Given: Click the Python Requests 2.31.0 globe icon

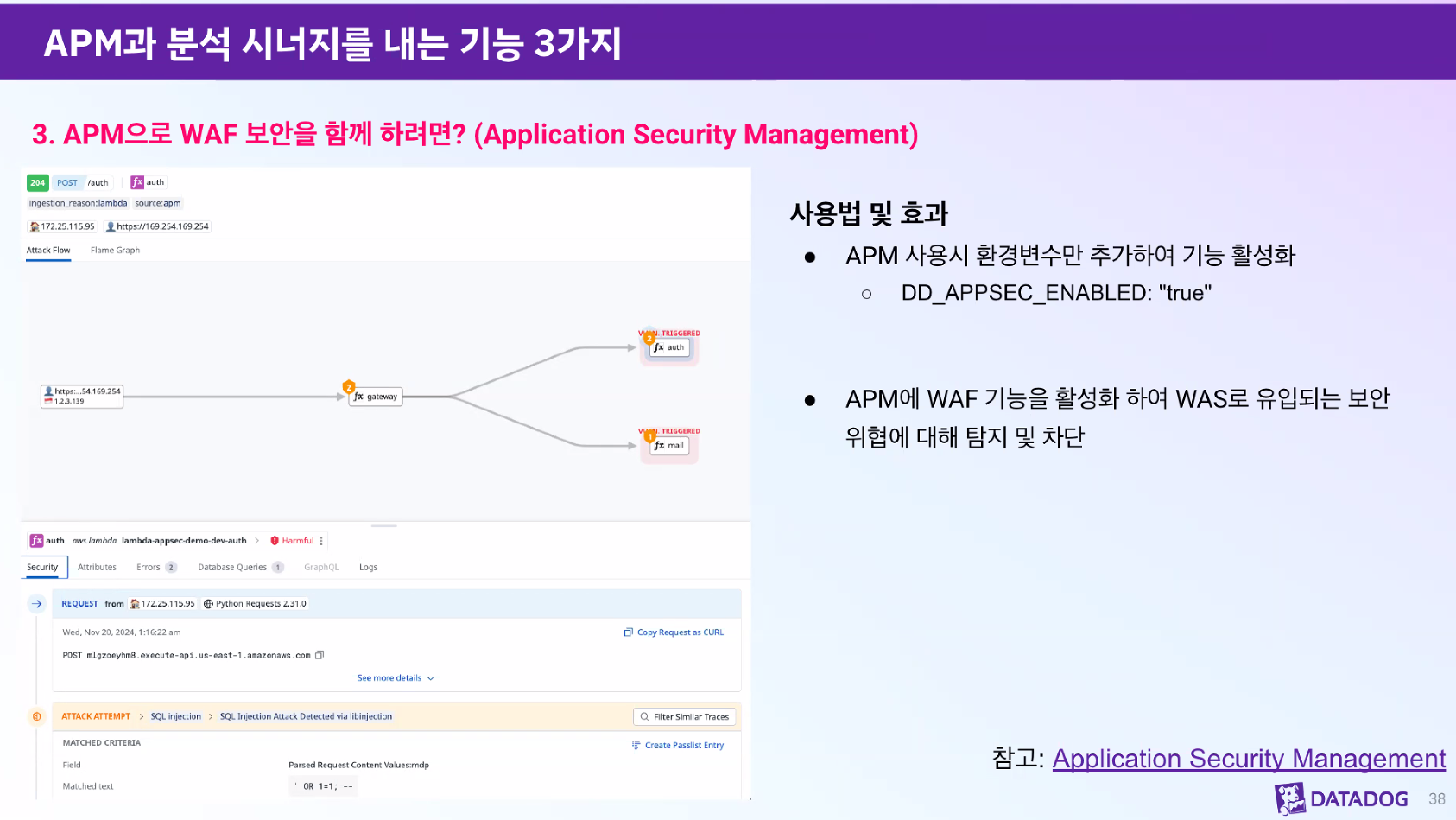Looking at the screenshot, I should click(208, 604).
